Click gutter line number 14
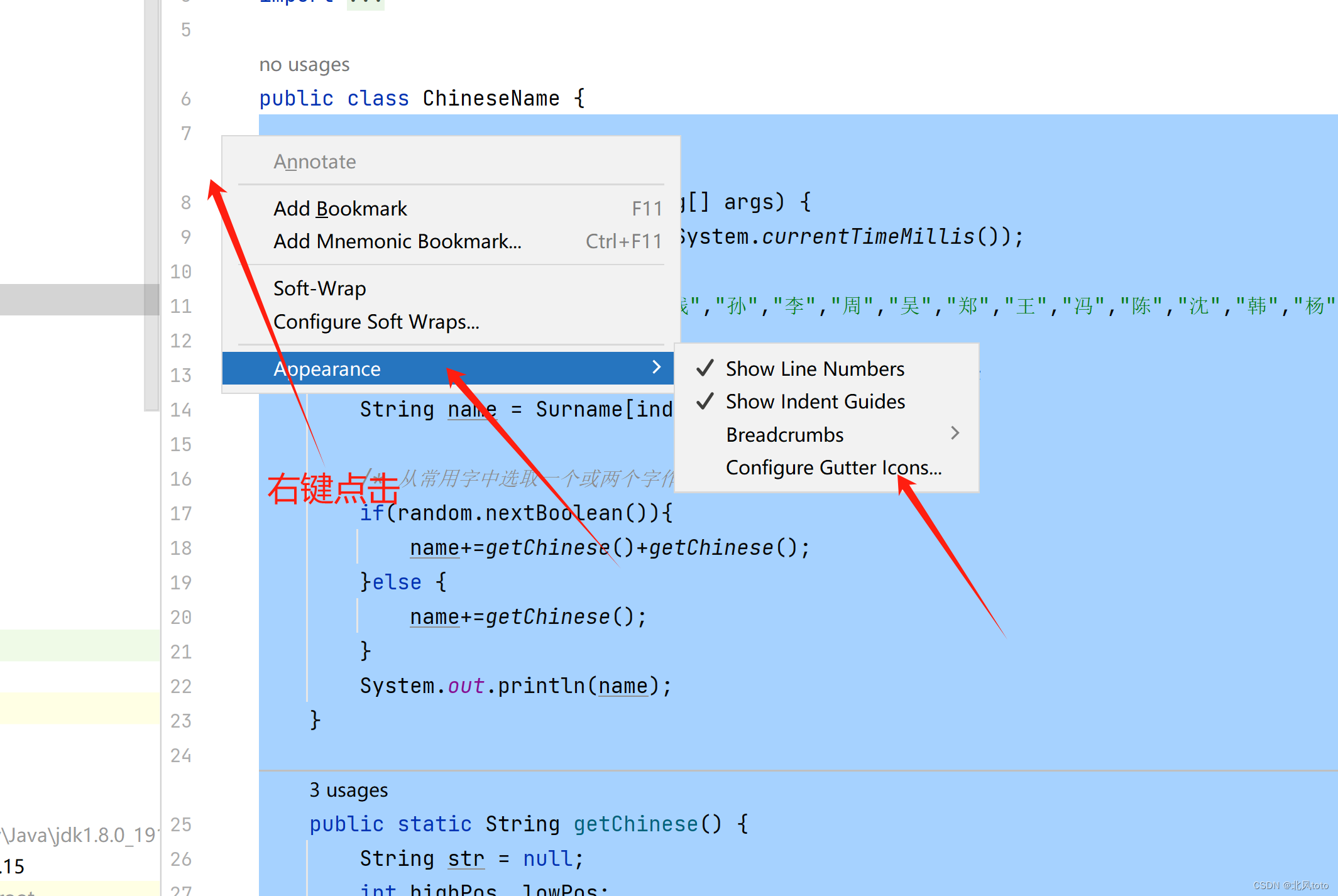The width and height of the screenshot is (1338, 896). pyautogui.click(x=181, y=410)
